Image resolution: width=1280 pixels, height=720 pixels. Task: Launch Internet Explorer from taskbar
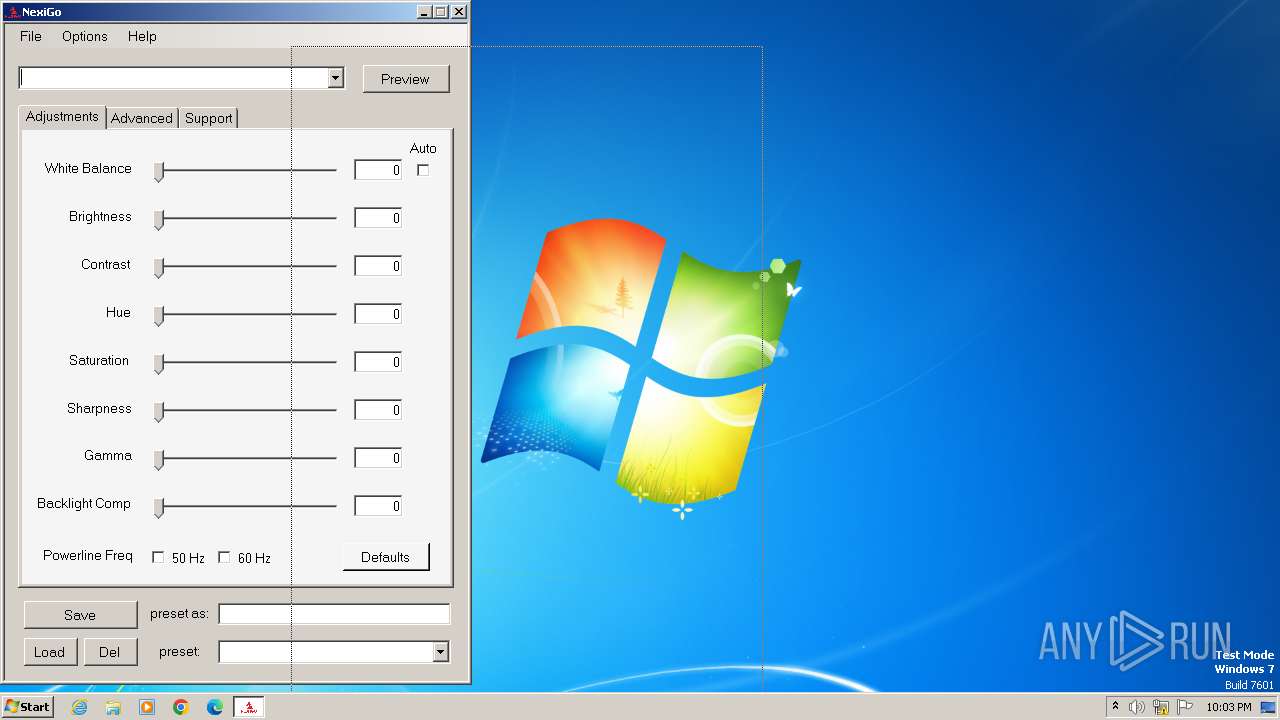[x=79, y=707]
